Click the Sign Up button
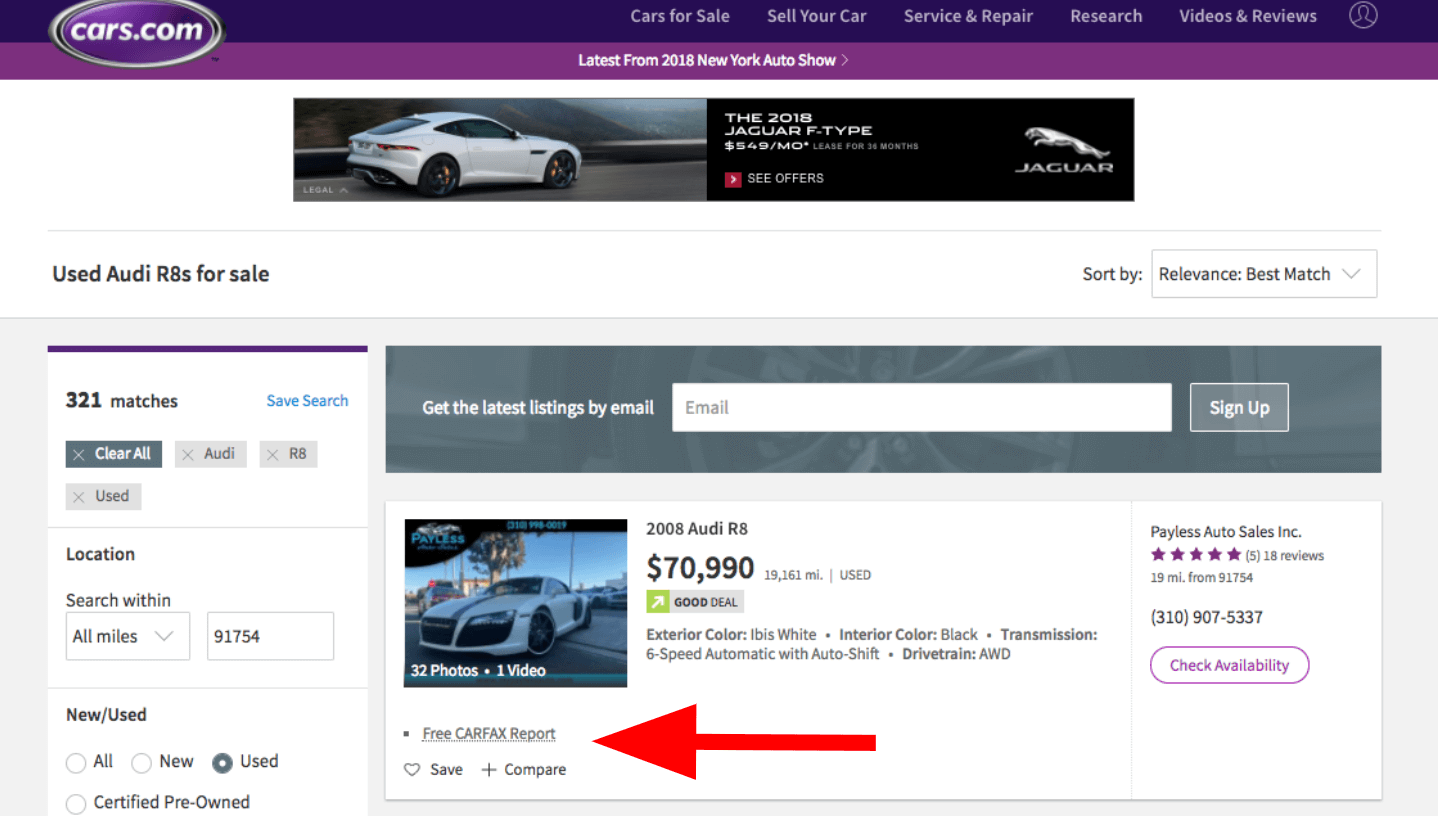1438x816 pixels. pyautogui.click(x=1239, y=407)
